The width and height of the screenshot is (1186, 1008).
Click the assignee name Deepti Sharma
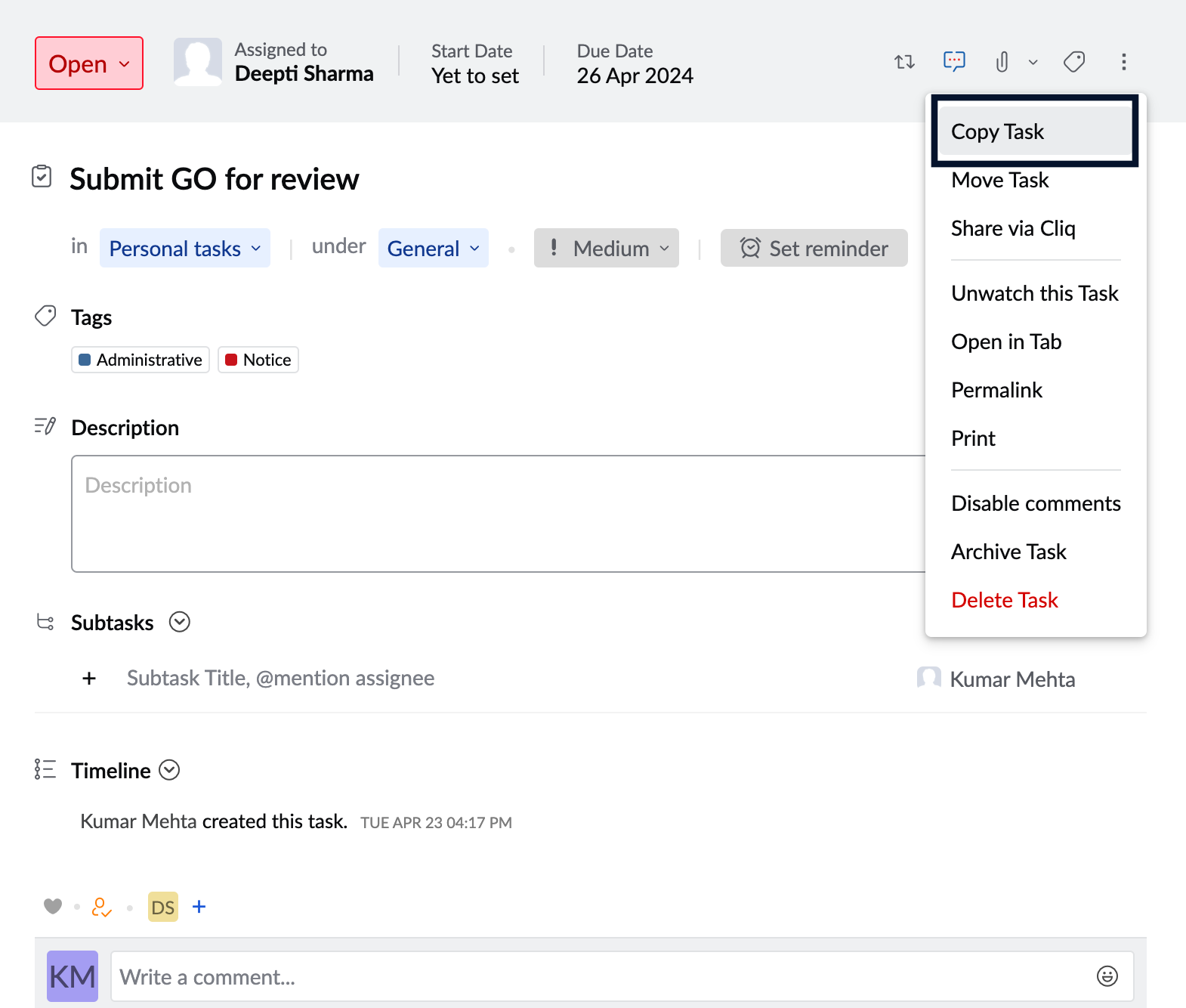(304, 74)
